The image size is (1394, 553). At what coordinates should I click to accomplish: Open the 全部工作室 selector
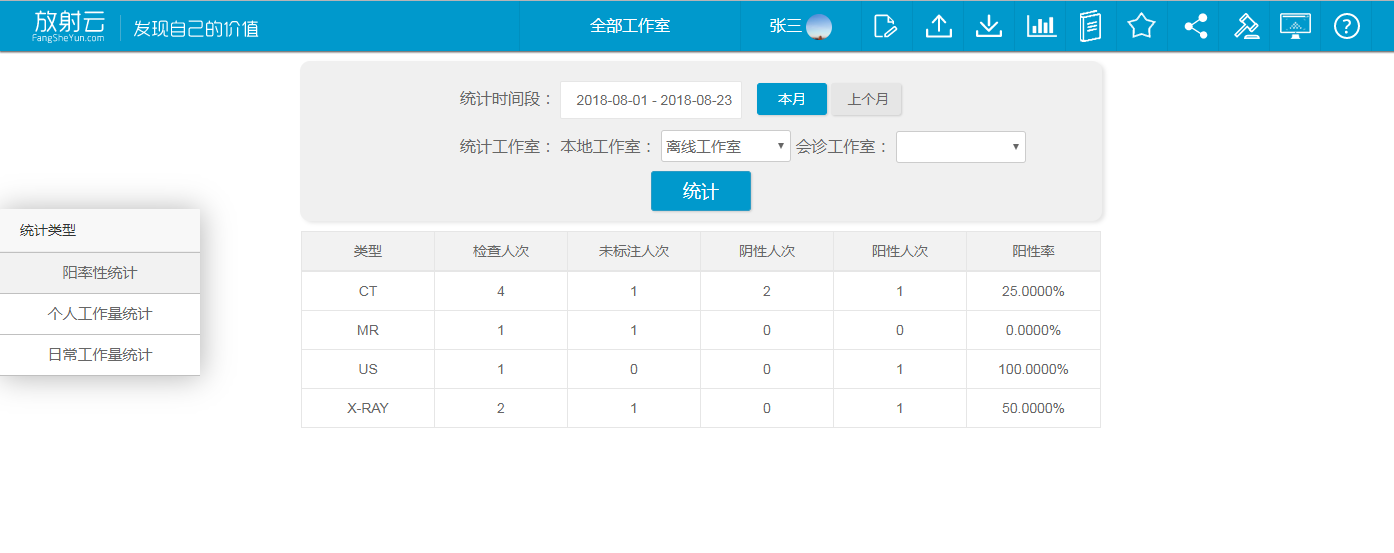630,26
